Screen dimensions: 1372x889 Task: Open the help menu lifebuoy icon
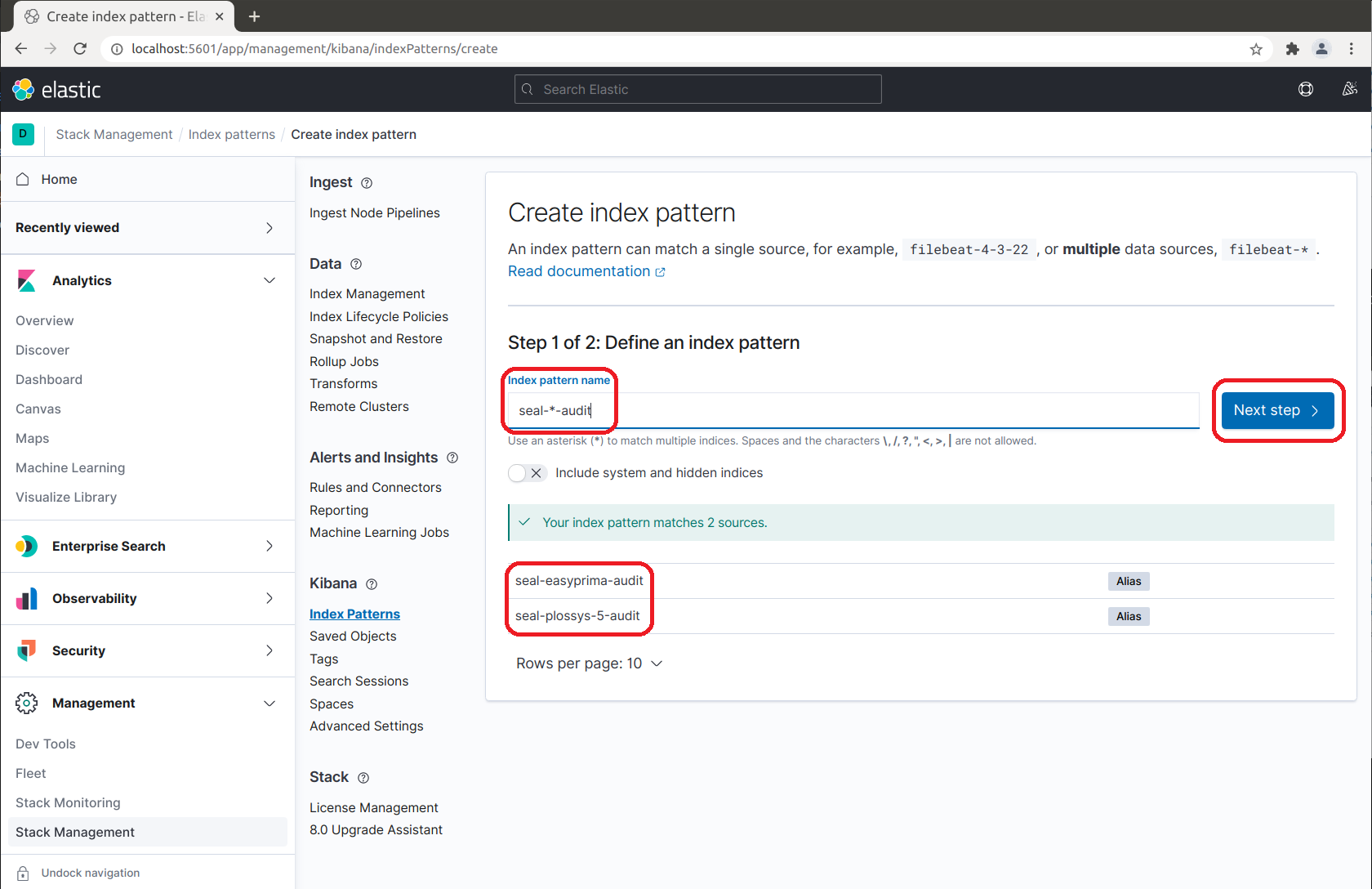tap(1306, 89)
